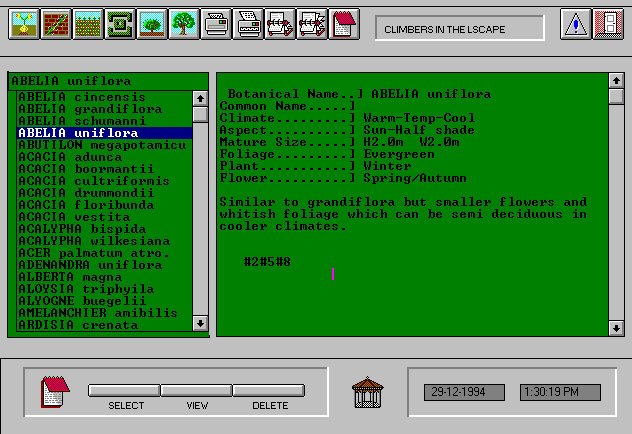Image resolution: width=632 pixels, height=434 pixels.
Task: Select ABELIA cincensis in the list
Action: [x=104, y=97]
